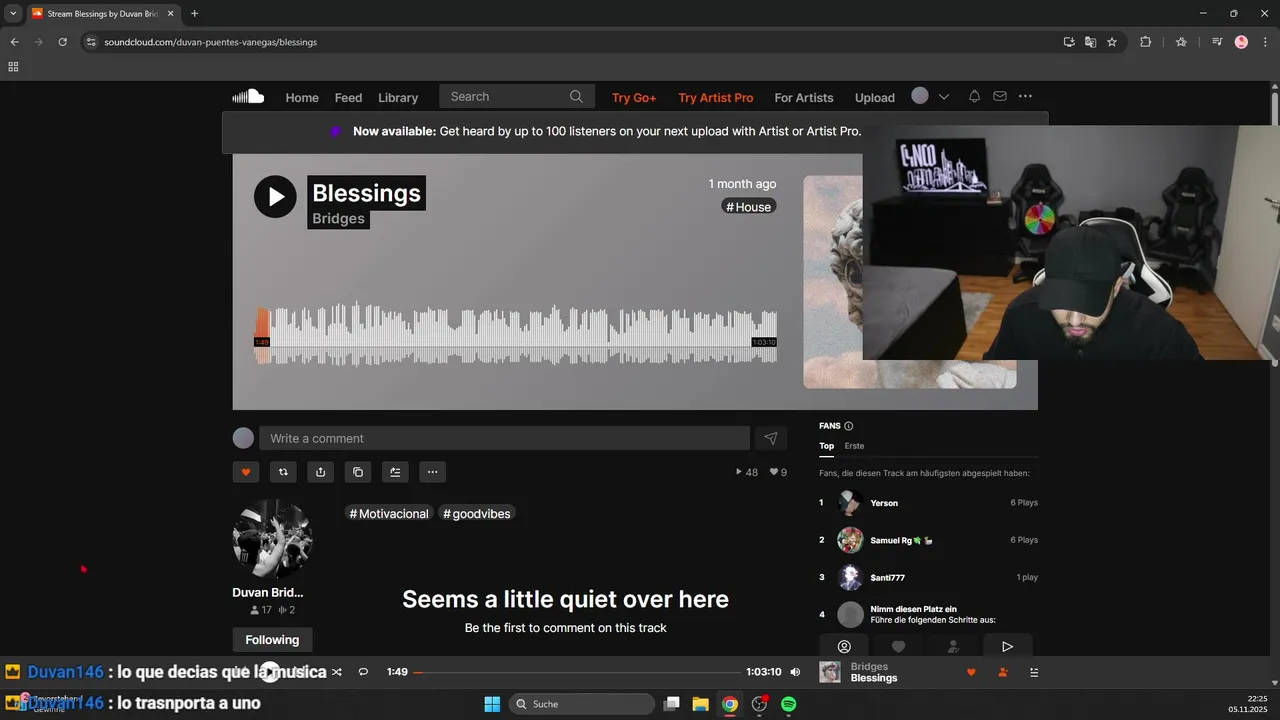The width and height of the screenshot is (1280, 720).
Task: Play the Blessings track with the large play button
Action: coord(275,197)
